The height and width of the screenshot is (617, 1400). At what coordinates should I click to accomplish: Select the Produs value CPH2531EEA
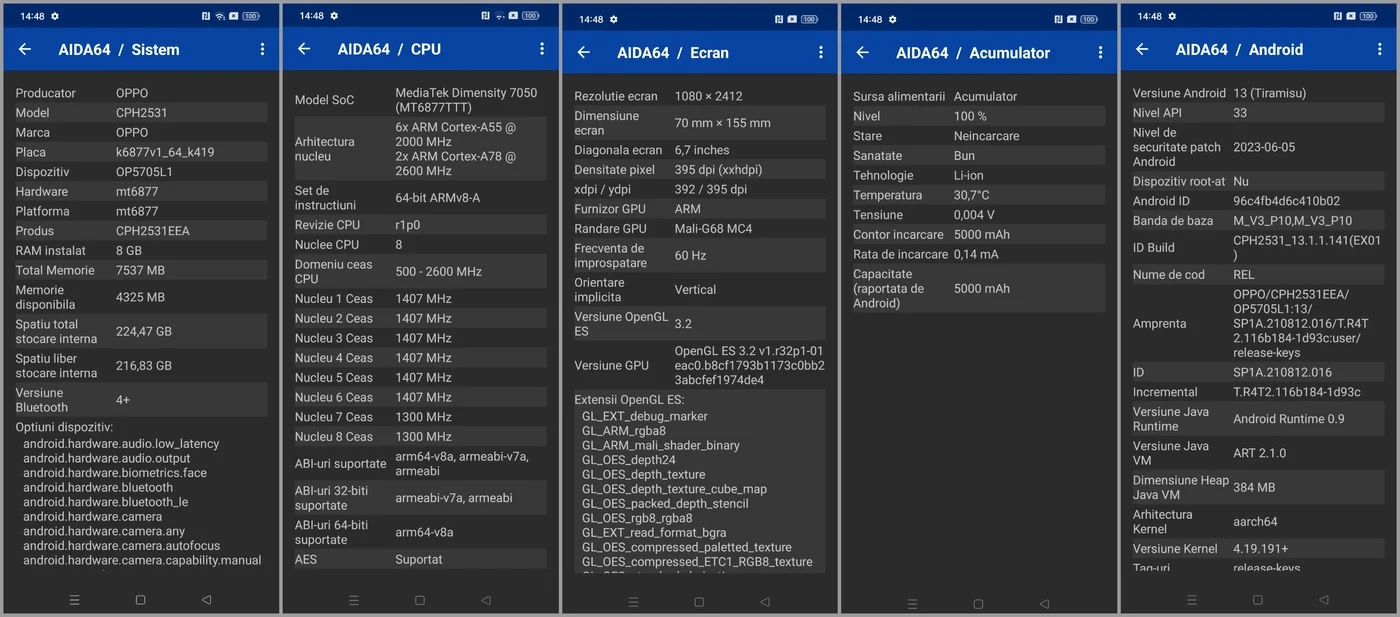pyautogui.click(x=153, y=231)
